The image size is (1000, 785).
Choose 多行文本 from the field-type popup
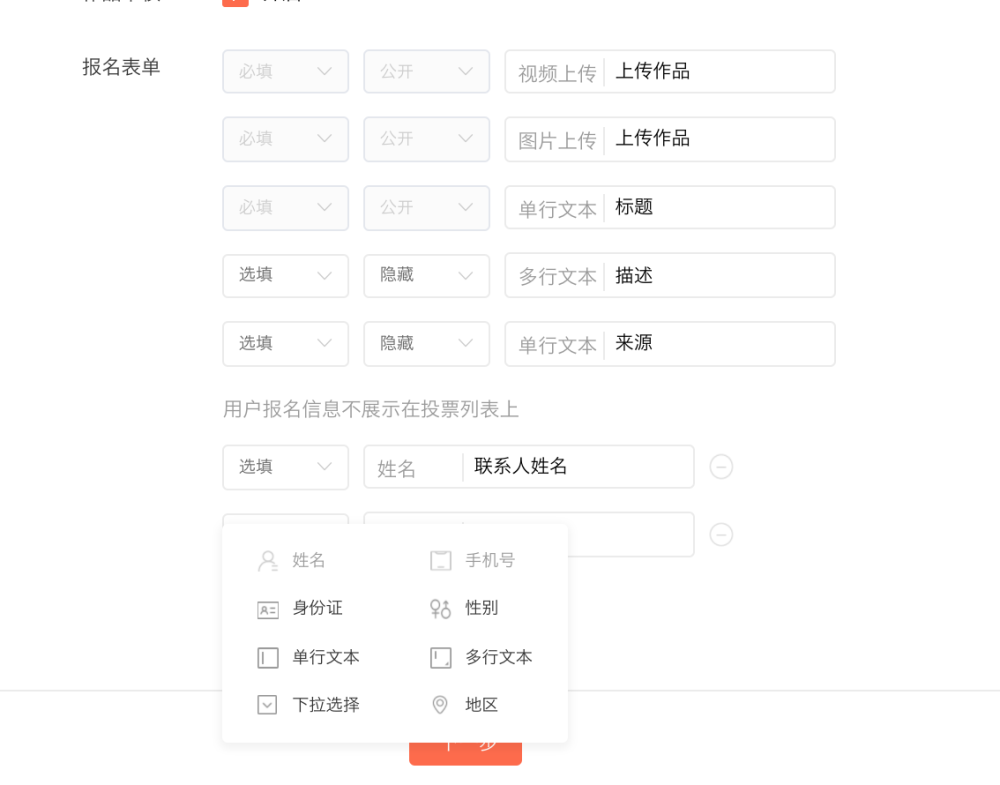click(498, 657)
